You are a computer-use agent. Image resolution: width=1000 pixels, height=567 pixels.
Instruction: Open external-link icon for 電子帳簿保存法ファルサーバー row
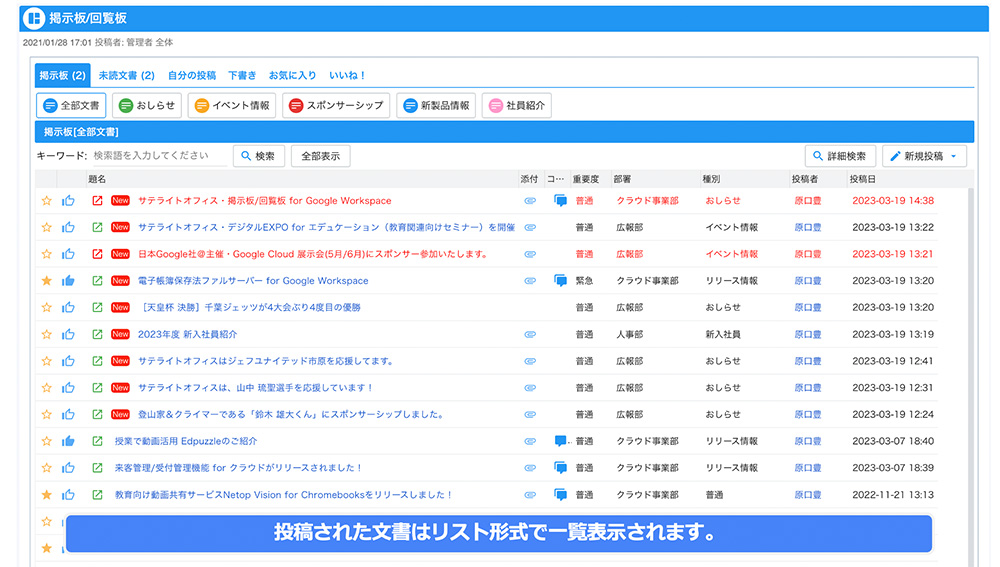(x=97, y=281)
